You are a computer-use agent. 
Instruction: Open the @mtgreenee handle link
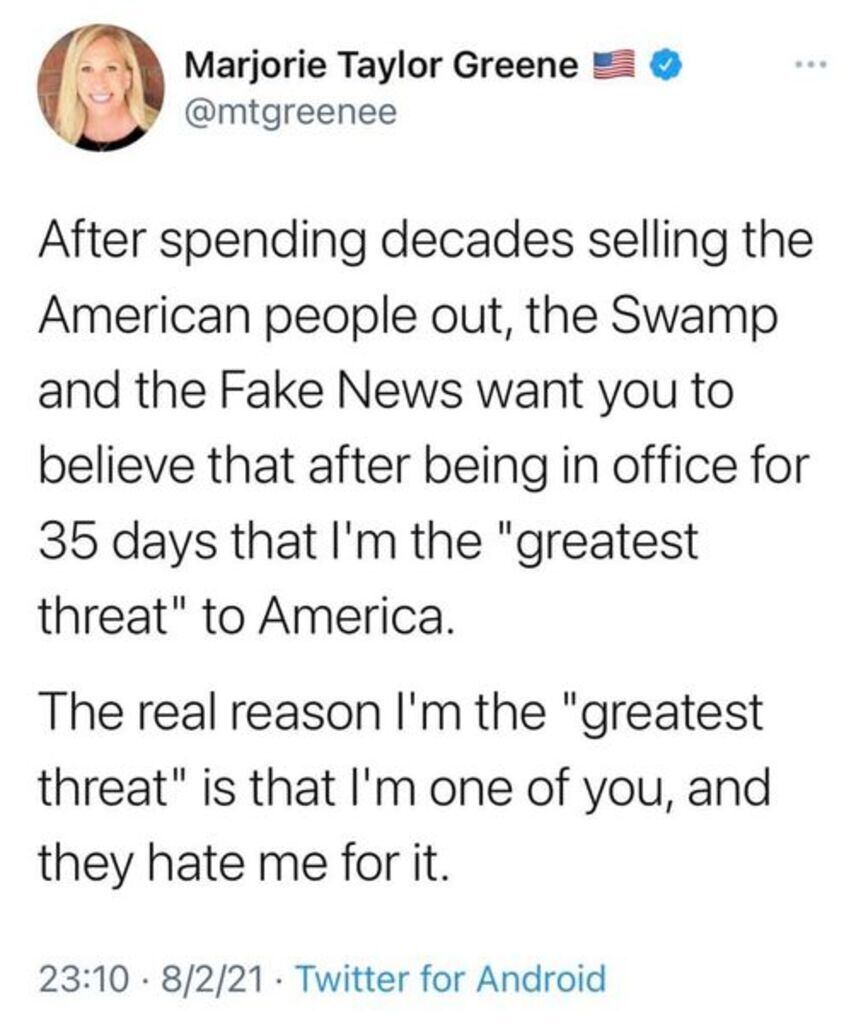pyautogui.click(x=291, y=113)
